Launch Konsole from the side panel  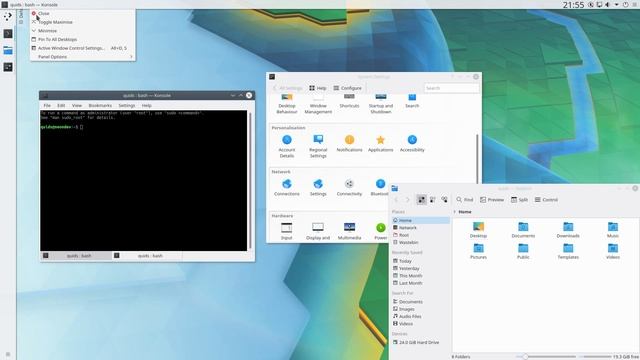pyautogui.click(x=8, y=33)
